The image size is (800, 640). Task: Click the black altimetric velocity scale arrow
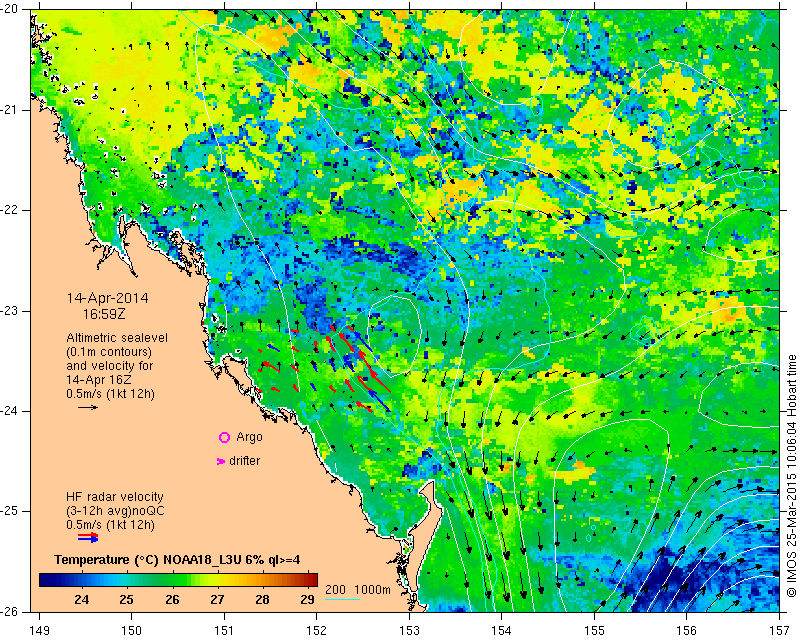point(88,407)
